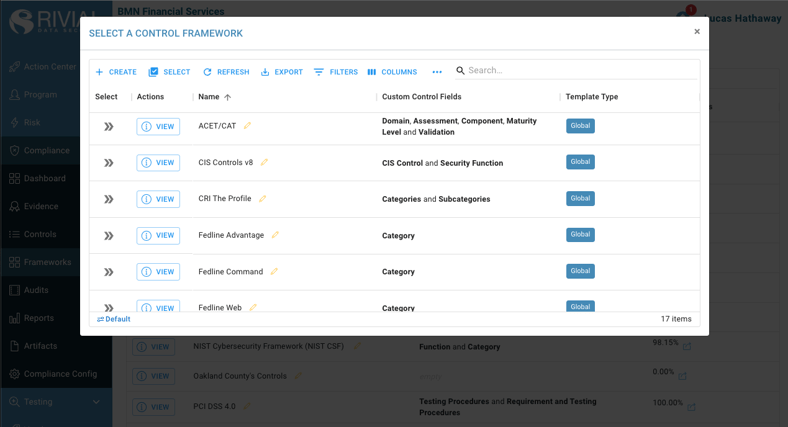This screenshot has width=788, height=427.
Task: Select the CIS Controls v8 double chevron
Action: click(x=109, y=163)
